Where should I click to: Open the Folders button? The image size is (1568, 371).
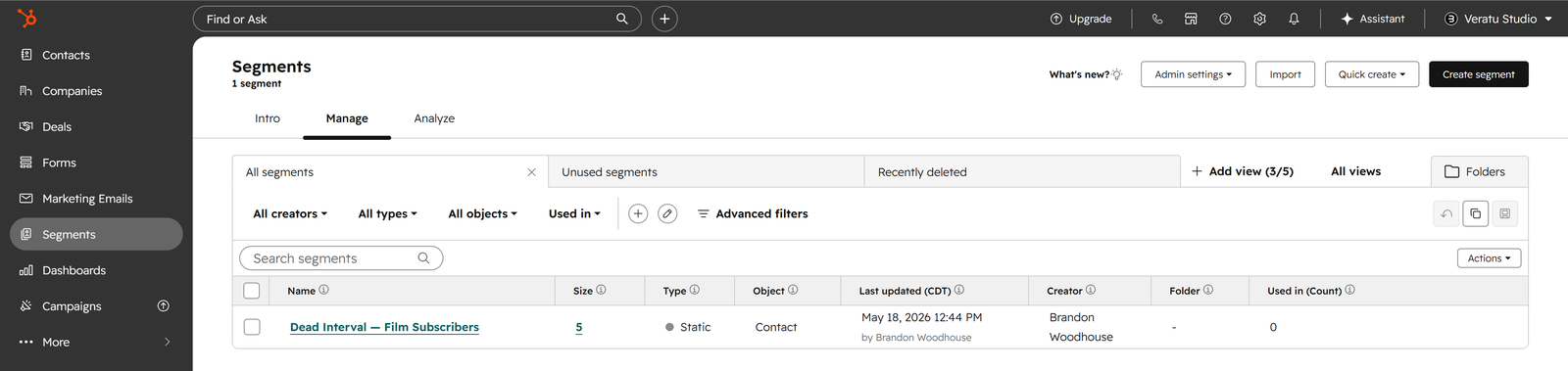pos(1479,171)
